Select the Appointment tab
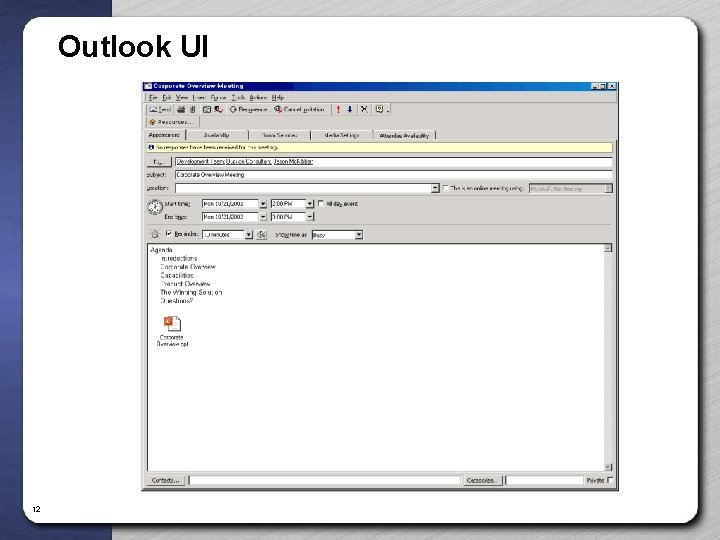The height and width of the screenshot is (540, 720). point(164,135)
